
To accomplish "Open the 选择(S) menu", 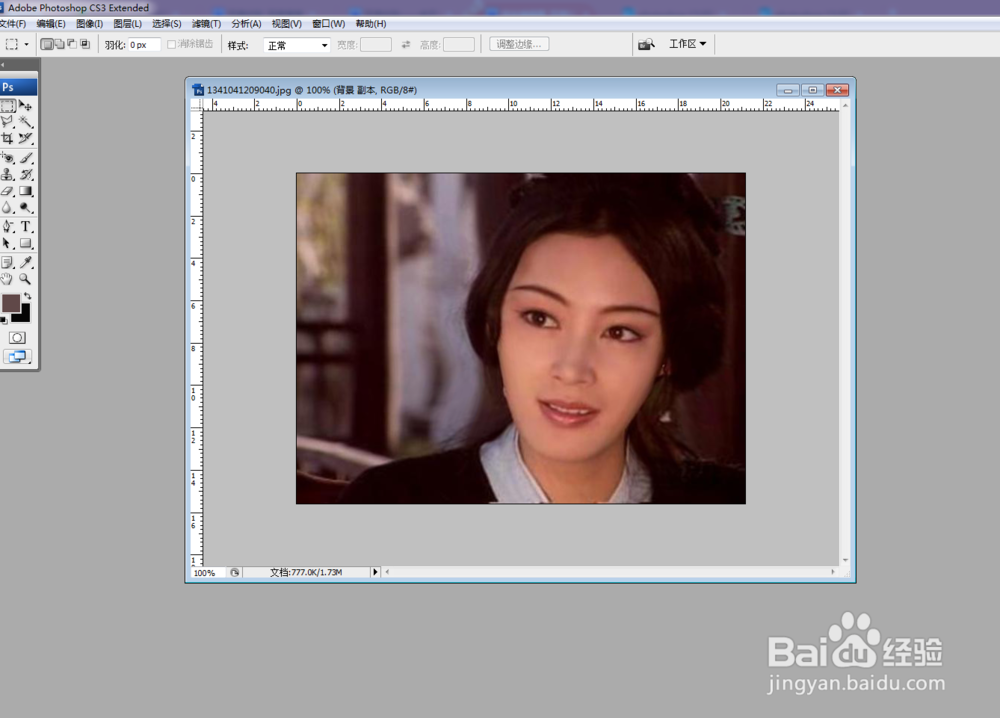I will (166, 24).
